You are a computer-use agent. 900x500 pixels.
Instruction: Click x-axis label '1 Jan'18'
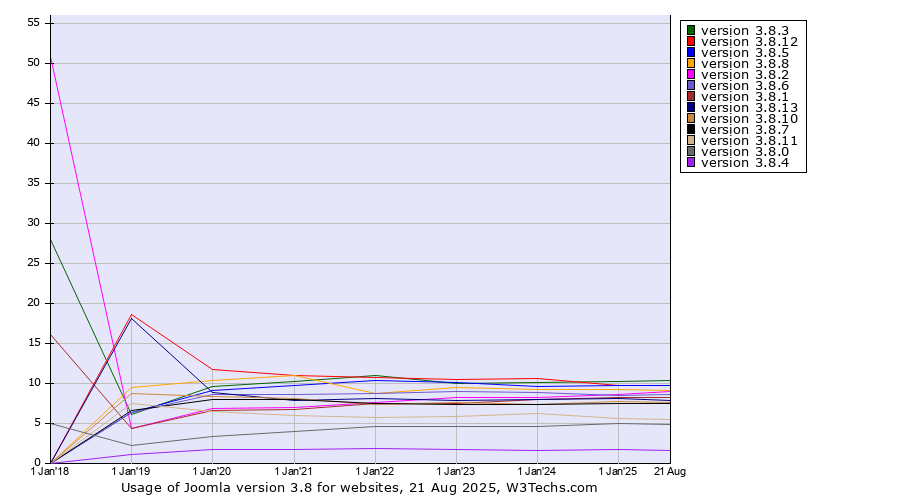tap(49, 471)
